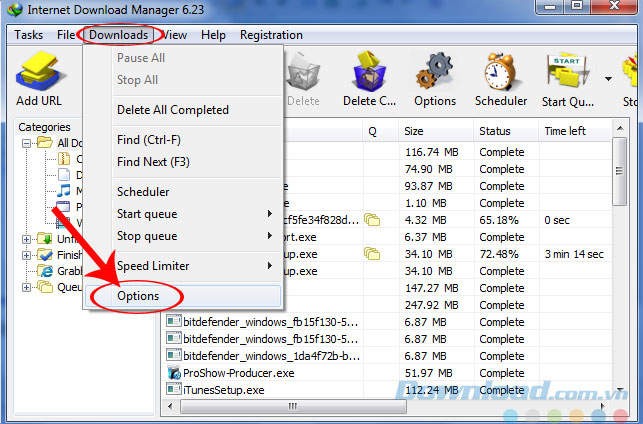Click the vertical scrollbar up arrow
The height and width of the screenshot is (424, 643).
point(620,128)
